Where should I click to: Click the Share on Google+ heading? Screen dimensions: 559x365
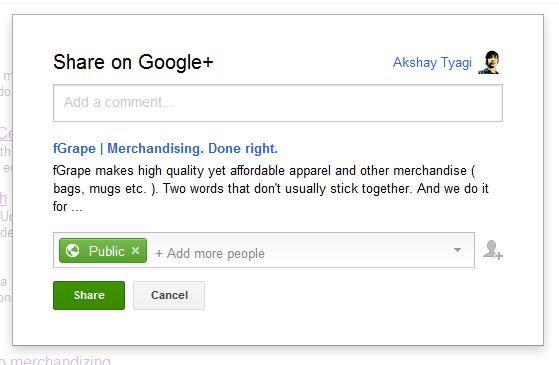click(133, 62)
